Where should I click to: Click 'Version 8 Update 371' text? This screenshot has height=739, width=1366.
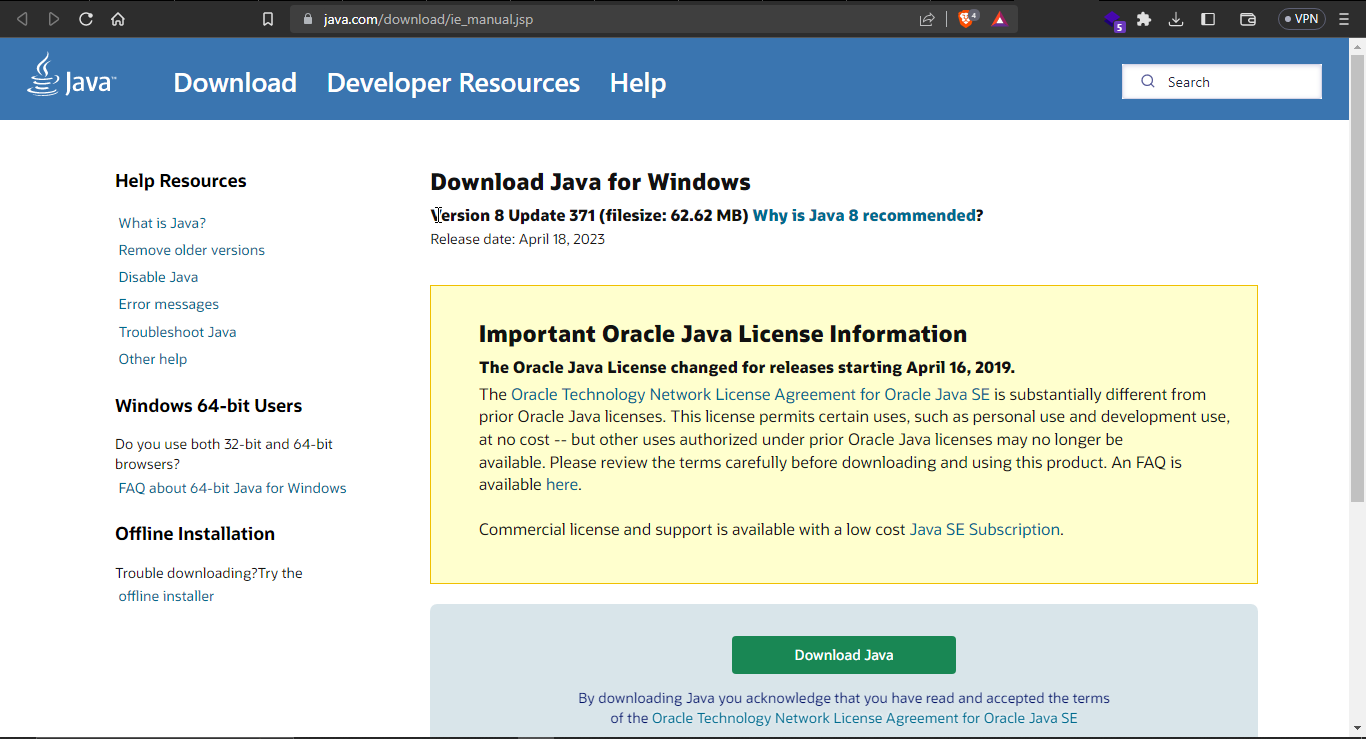[x=513, y=215]
